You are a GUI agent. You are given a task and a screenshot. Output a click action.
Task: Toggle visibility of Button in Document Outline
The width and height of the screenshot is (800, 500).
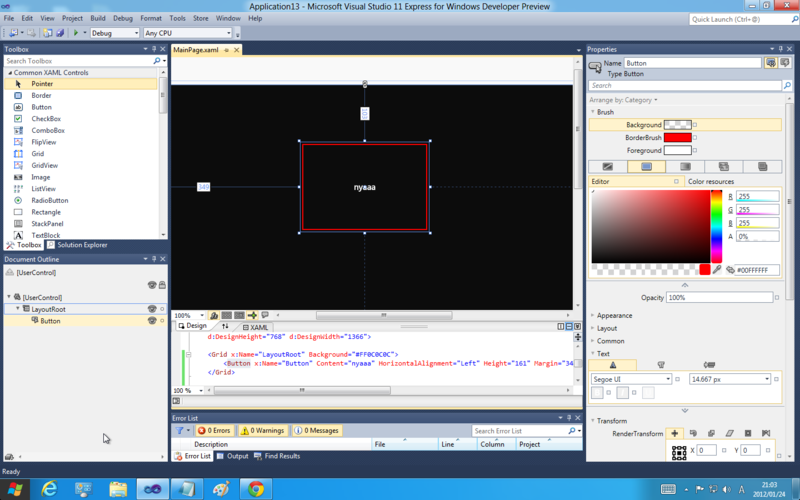[x=152, y=321]
